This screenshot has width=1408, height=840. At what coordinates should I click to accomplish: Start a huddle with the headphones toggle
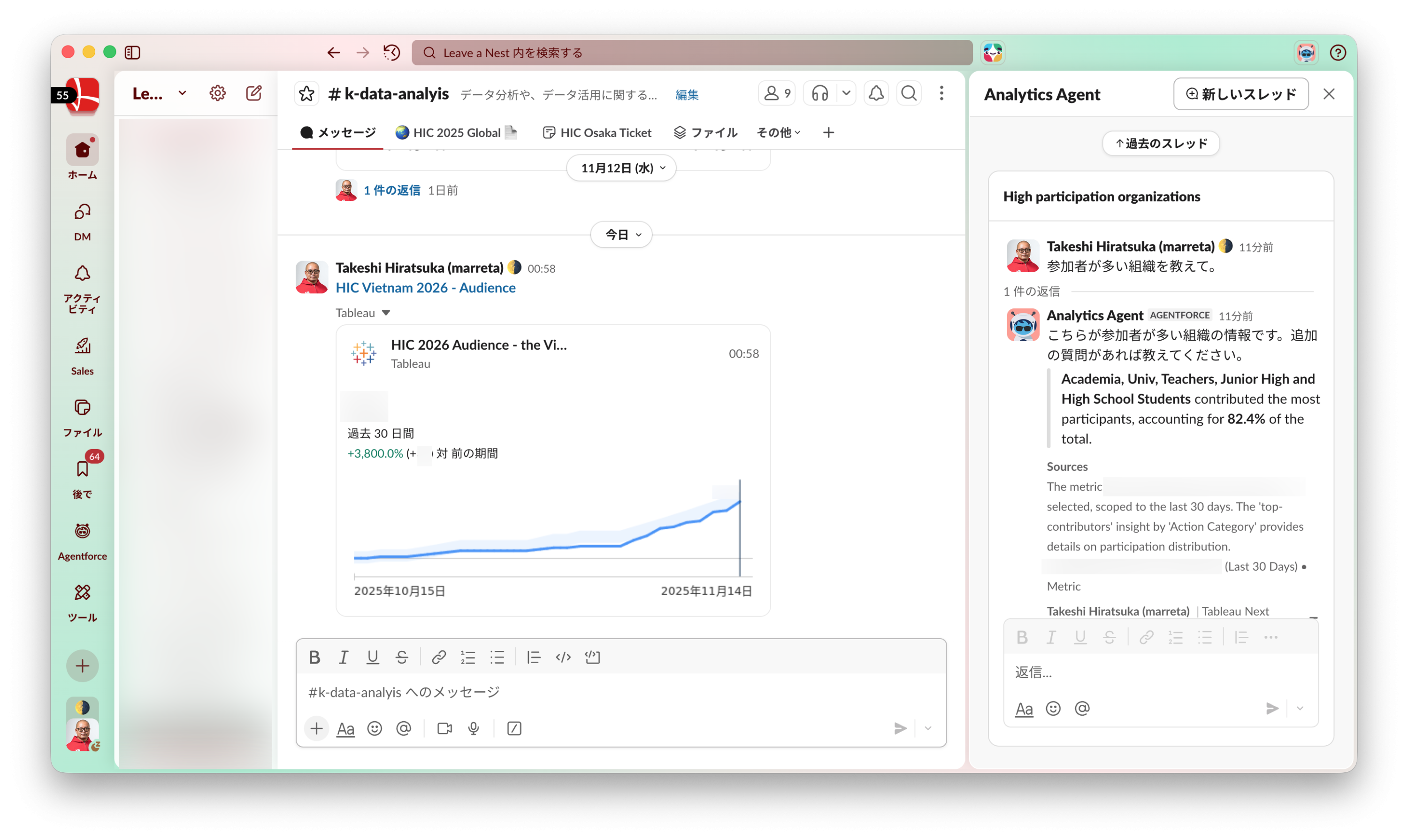(x=819, y=93)
